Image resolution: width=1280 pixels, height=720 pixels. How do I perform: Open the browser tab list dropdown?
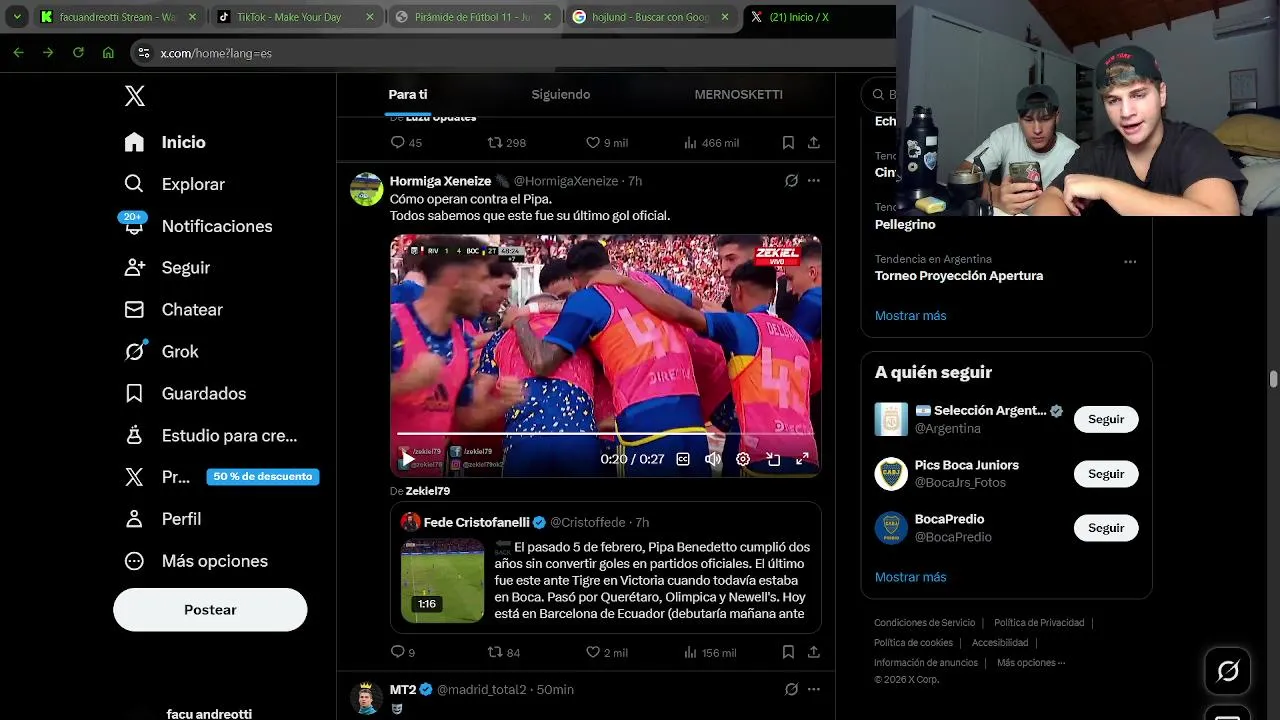[x=17, y=17]
